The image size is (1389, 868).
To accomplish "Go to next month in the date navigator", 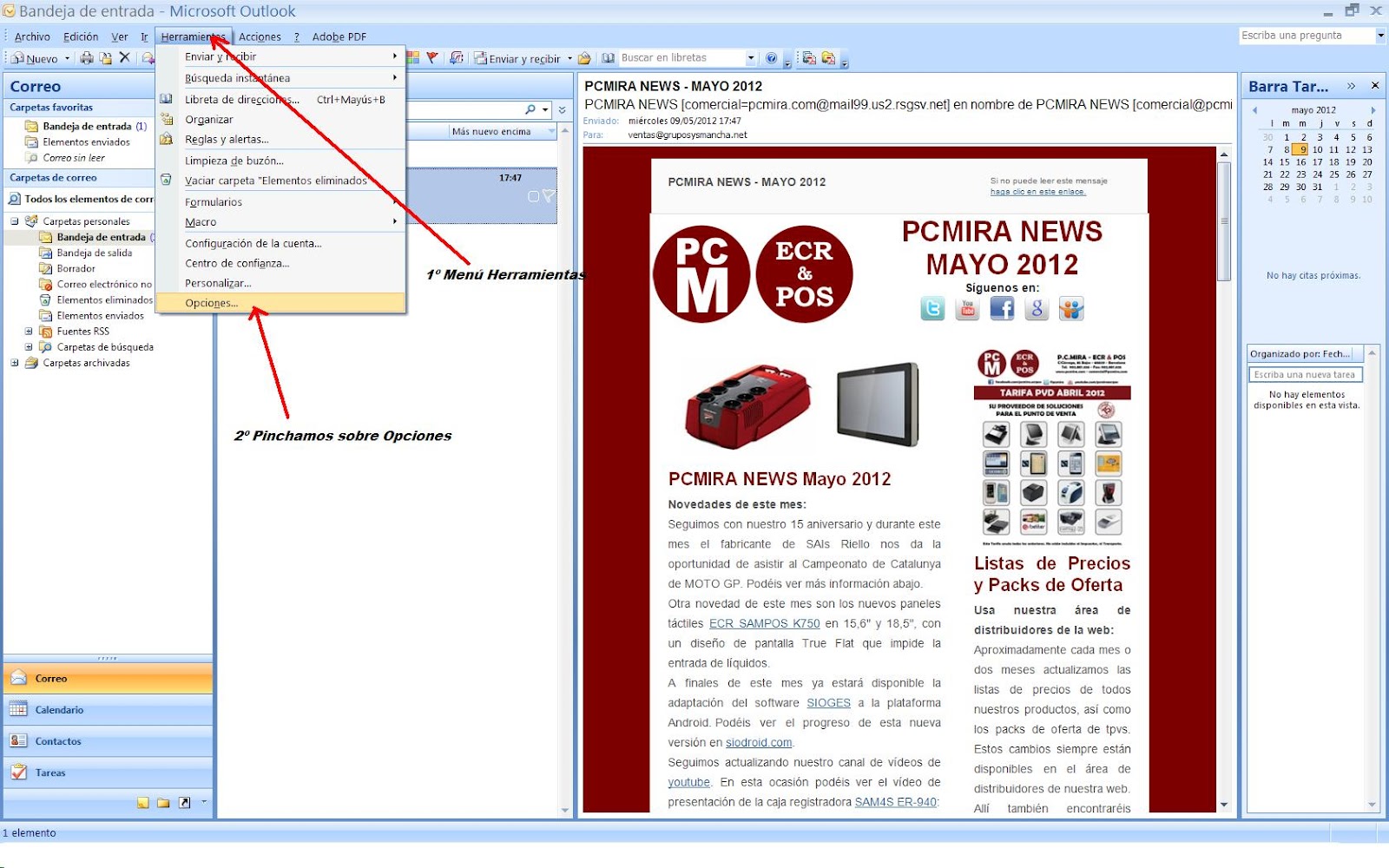I will (x=1373, y=110).
